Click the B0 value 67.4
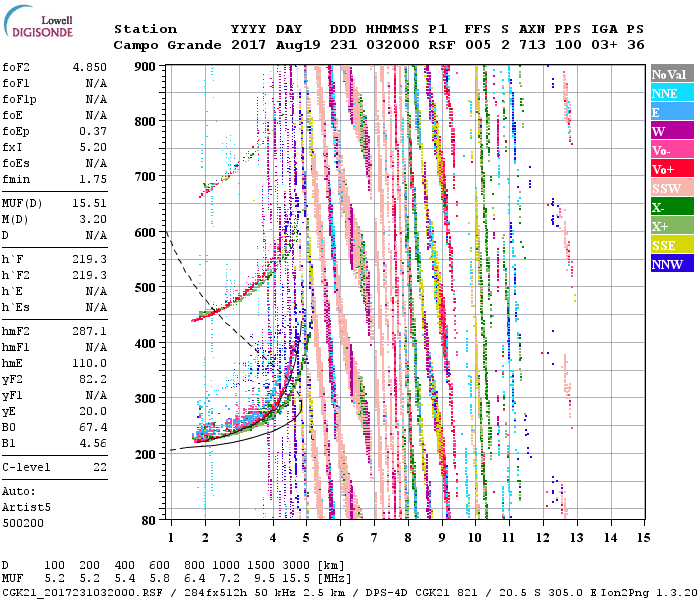The height and width of the screenshot is (600, 700). [x=93, y=427]
